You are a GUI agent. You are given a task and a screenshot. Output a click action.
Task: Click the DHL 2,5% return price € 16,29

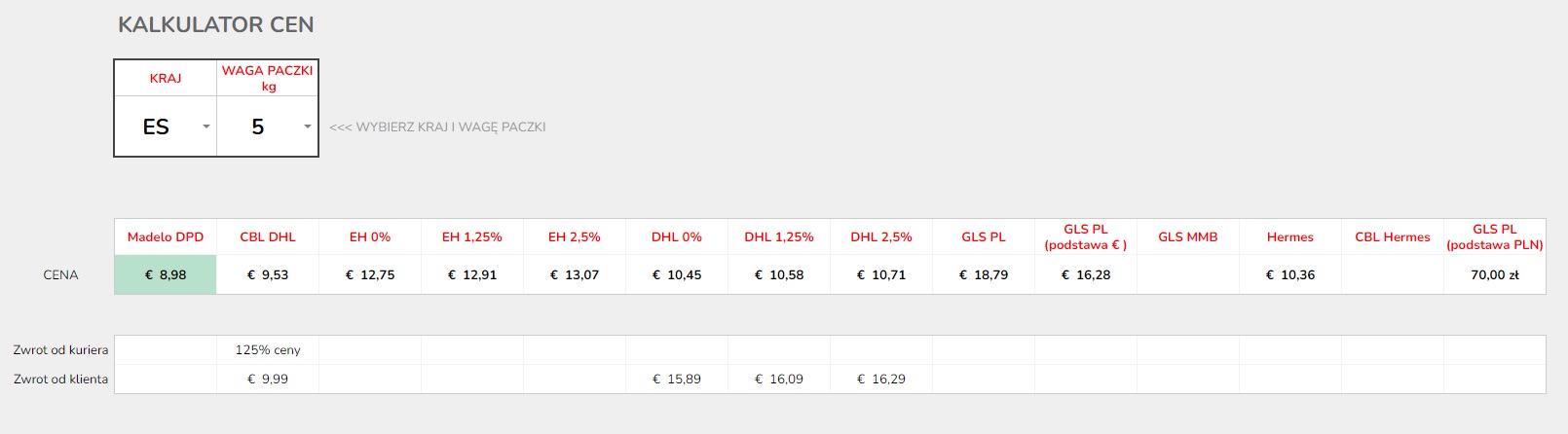[881, 380]
